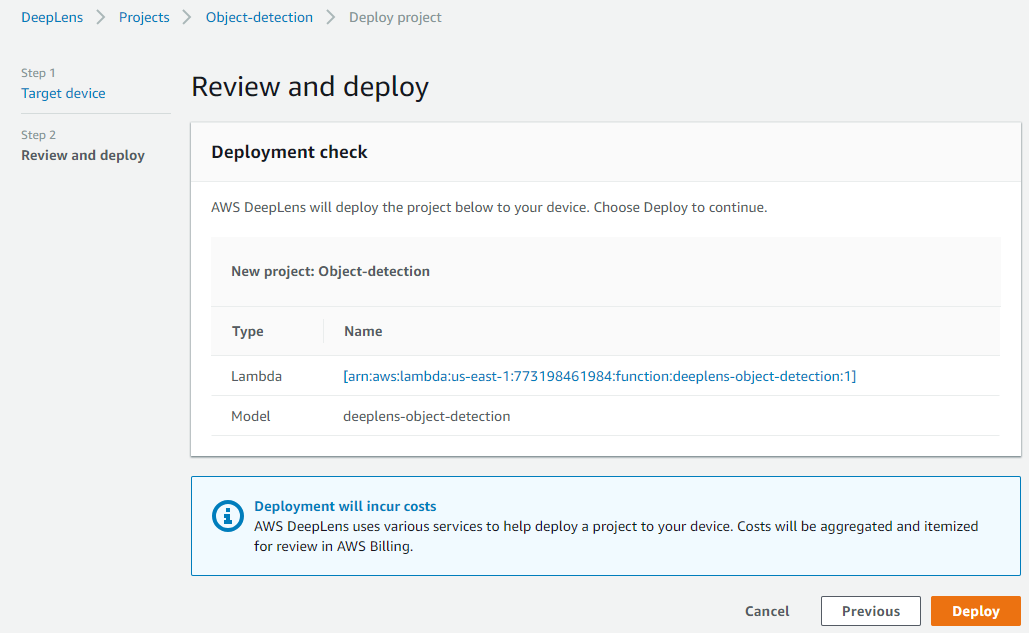Select the Review and deploy sidebar step
The width and height of the screenshot is (1029, 633).
[83, 155]
